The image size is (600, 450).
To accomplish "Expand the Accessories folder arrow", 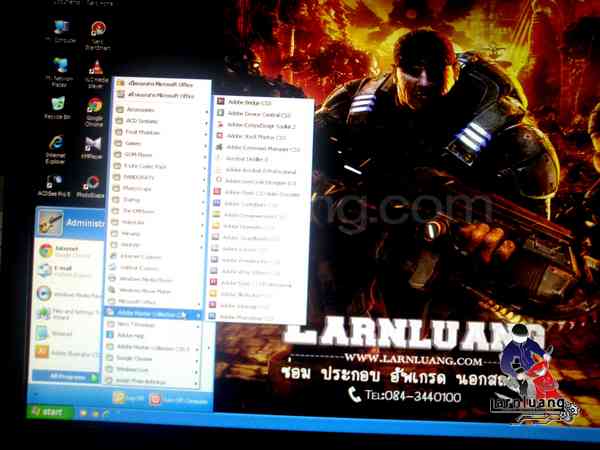I will tap(207, 112).
